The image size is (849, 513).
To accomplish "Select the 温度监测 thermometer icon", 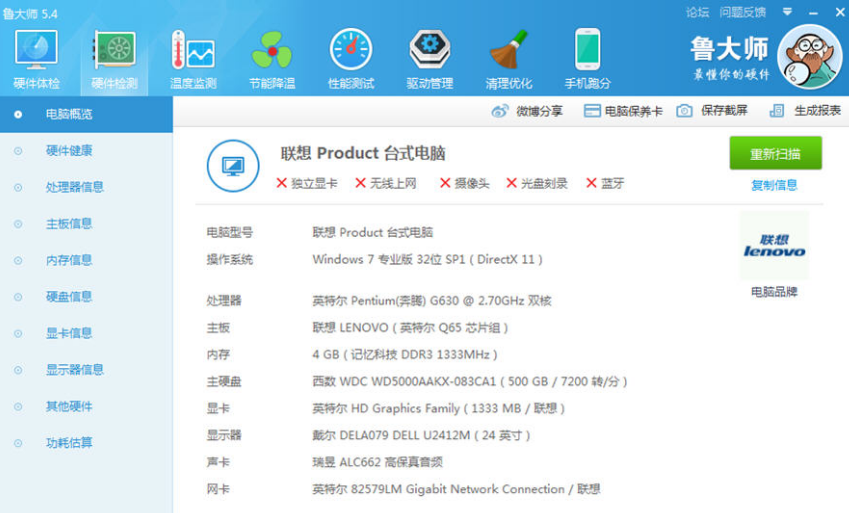I will 193,52.
